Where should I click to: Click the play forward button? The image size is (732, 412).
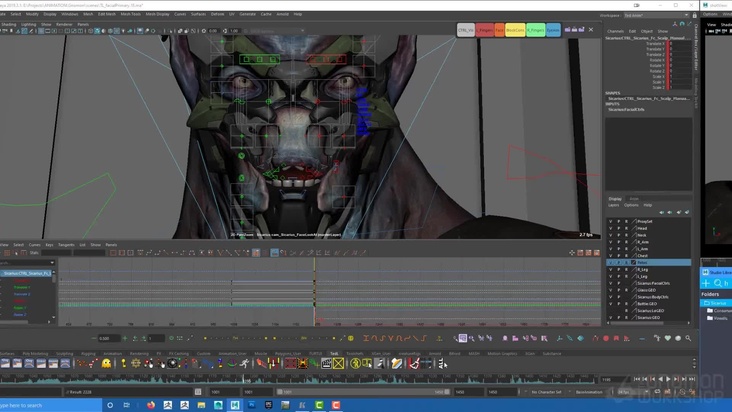tap(669, 379)
